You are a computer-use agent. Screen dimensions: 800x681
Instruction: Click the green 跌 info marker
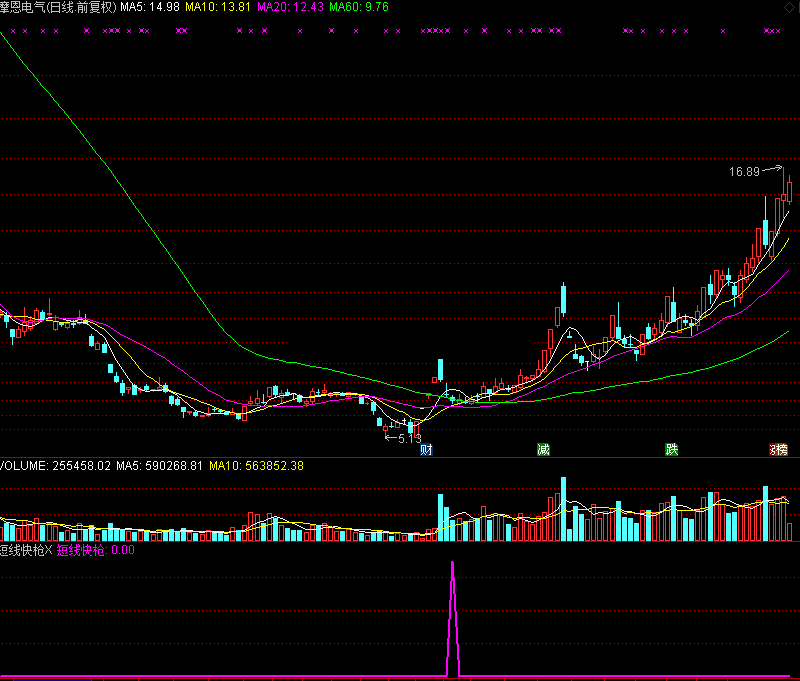click(x=672, y=449)
